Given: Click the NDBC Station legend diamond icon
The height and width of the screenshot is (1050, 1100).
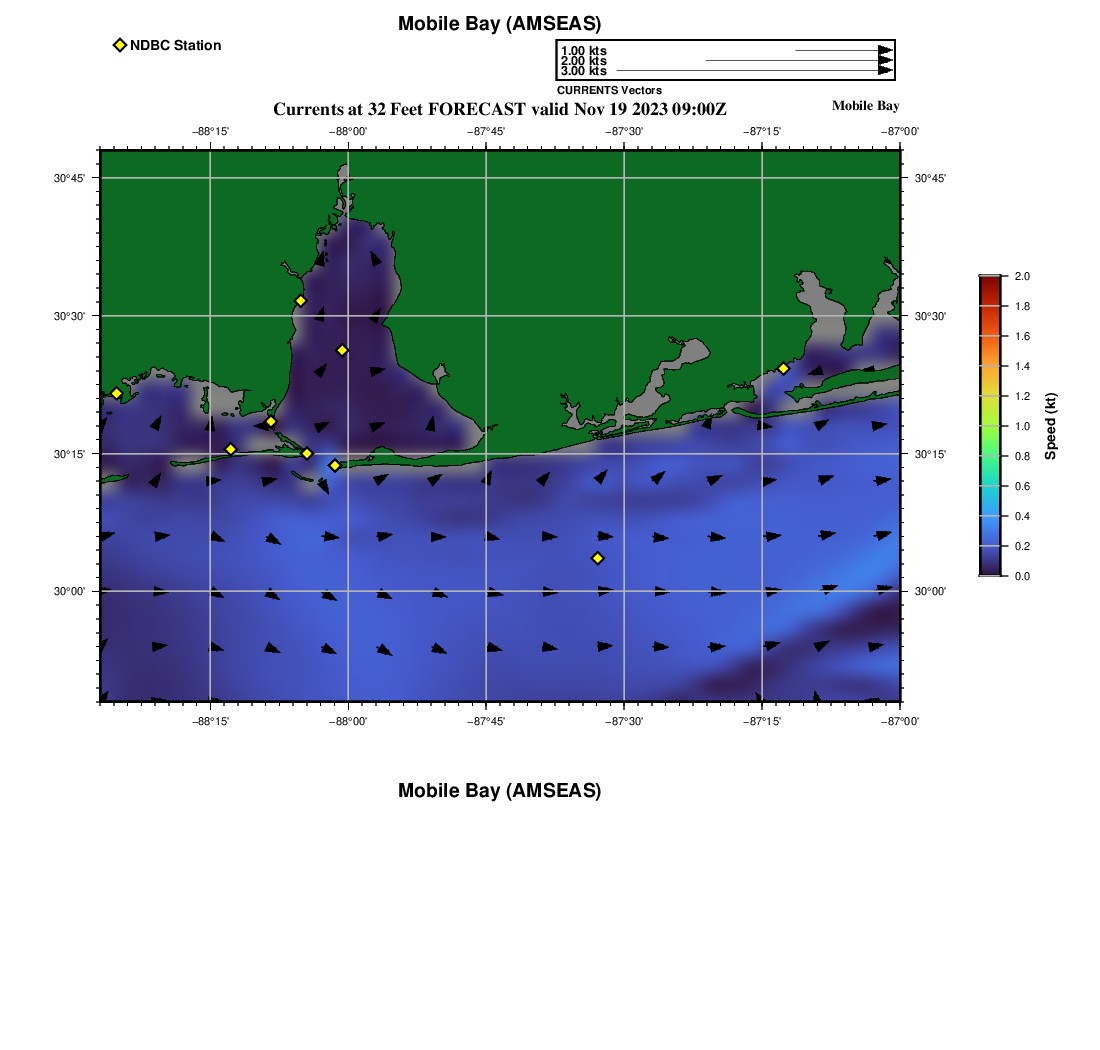Looking at the screenshot, I should [120, 45].
